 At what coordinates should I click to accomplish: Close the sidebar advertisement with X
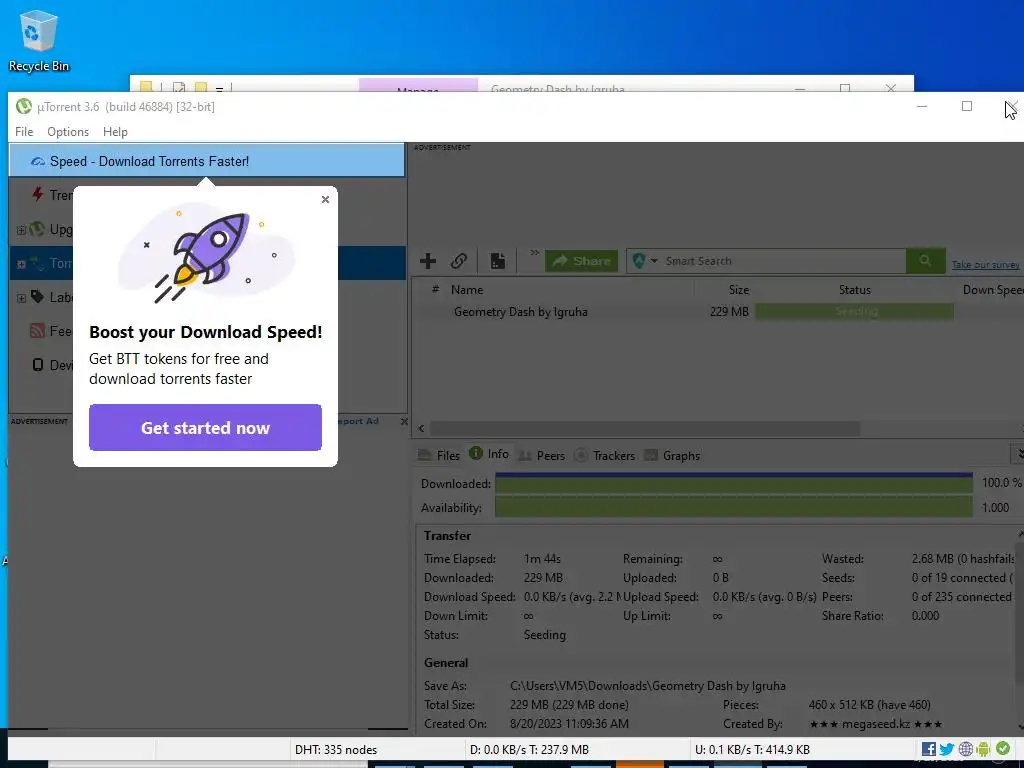(x=404, y=422)
